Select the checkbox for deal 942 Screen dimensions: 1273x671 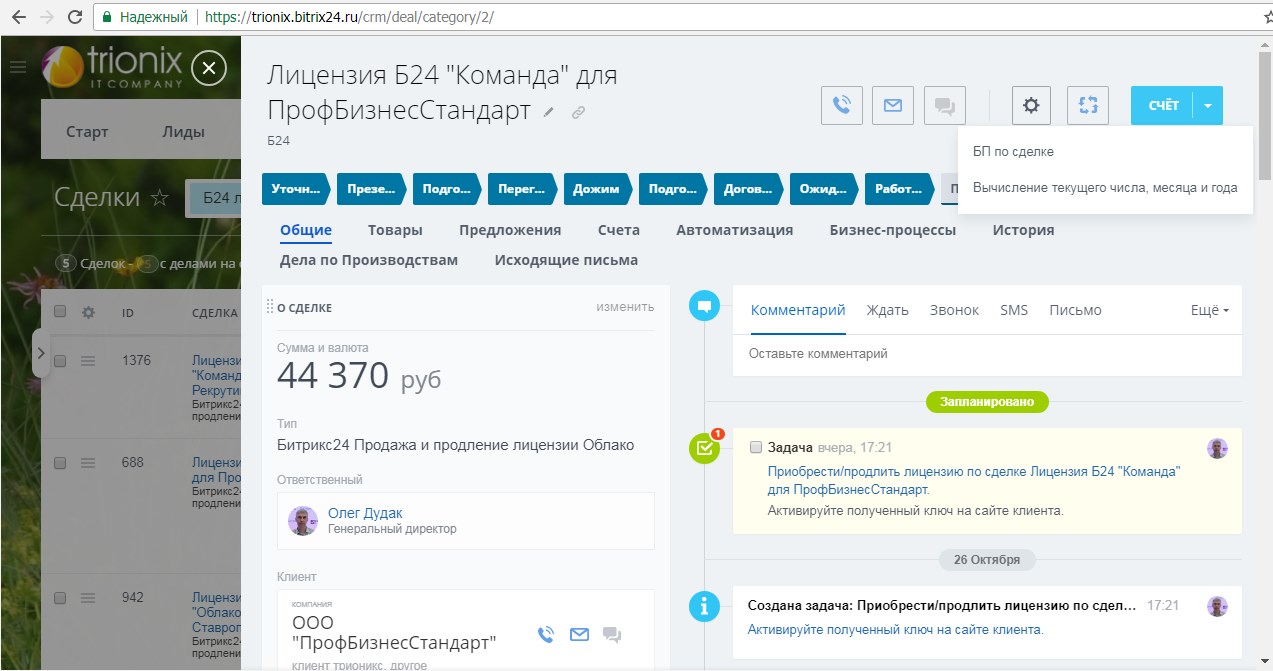[x=60, y=598]
